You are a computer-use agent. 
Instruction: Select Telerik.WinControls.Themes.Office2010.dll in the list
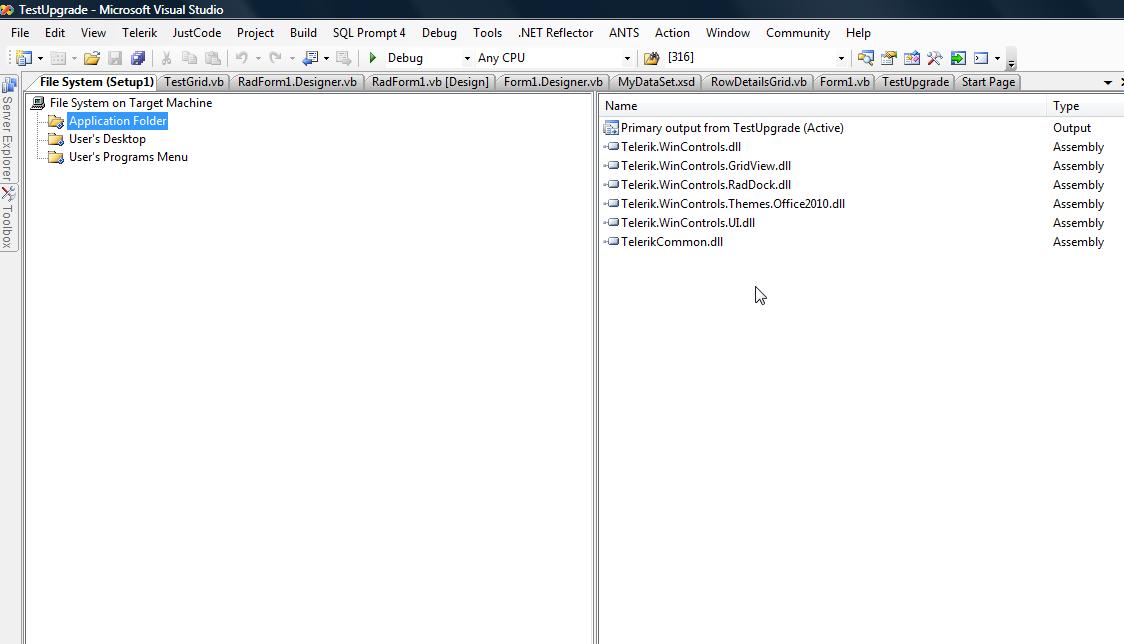pyautogui.click(x=733, y=204)
